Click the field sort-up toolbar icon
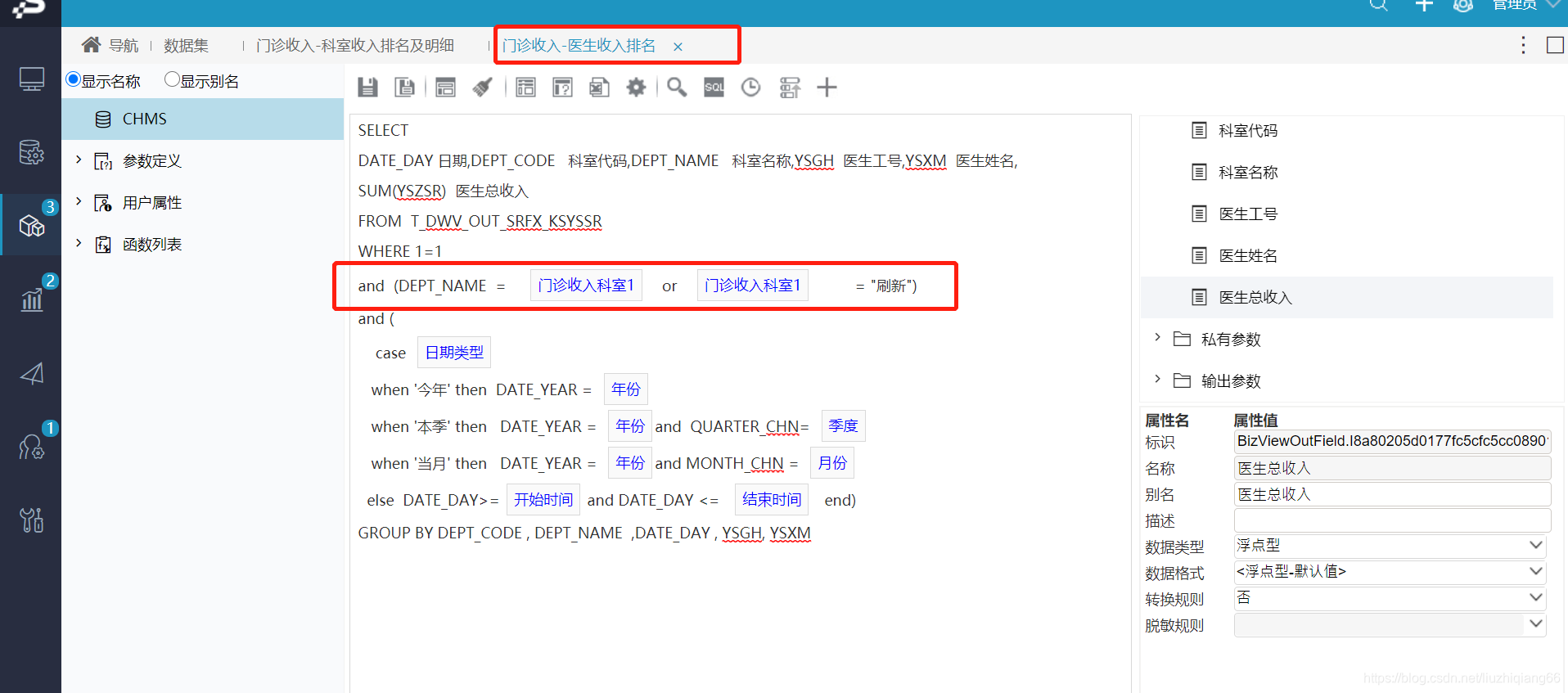 click(x=790, y=88)
